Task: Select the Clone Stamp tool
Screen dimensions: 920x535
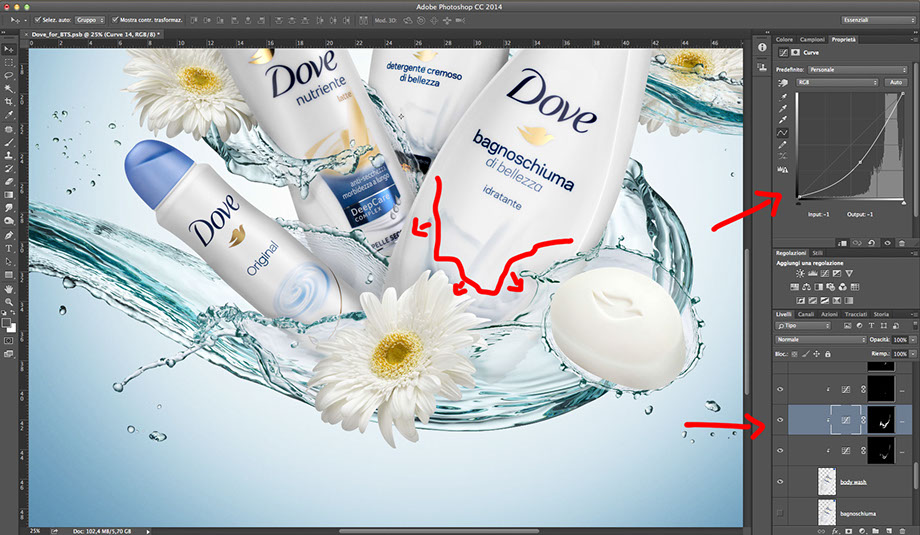Action: 9,155
